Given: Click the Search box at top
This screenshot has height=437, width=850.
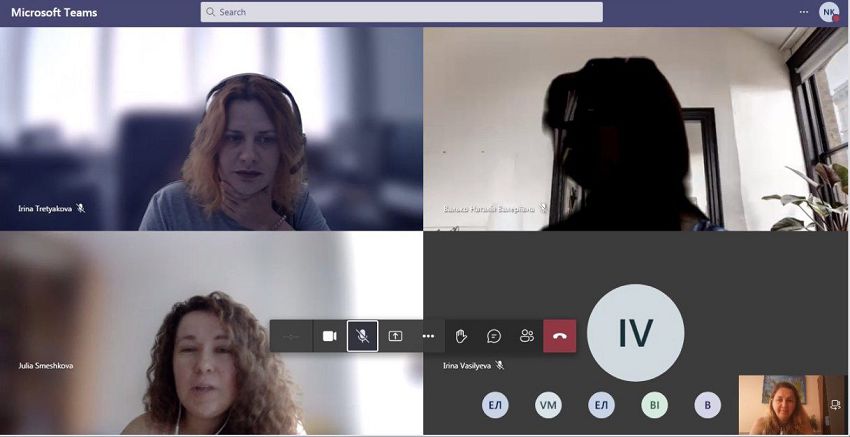Looking at the screenshot, I should (x=401, y=12).
